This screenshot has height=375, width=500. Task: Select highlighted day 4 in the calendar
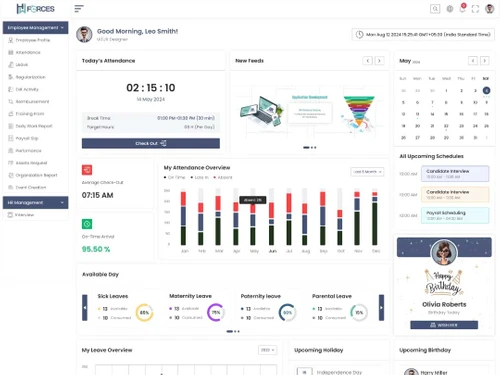click(486, 90)
